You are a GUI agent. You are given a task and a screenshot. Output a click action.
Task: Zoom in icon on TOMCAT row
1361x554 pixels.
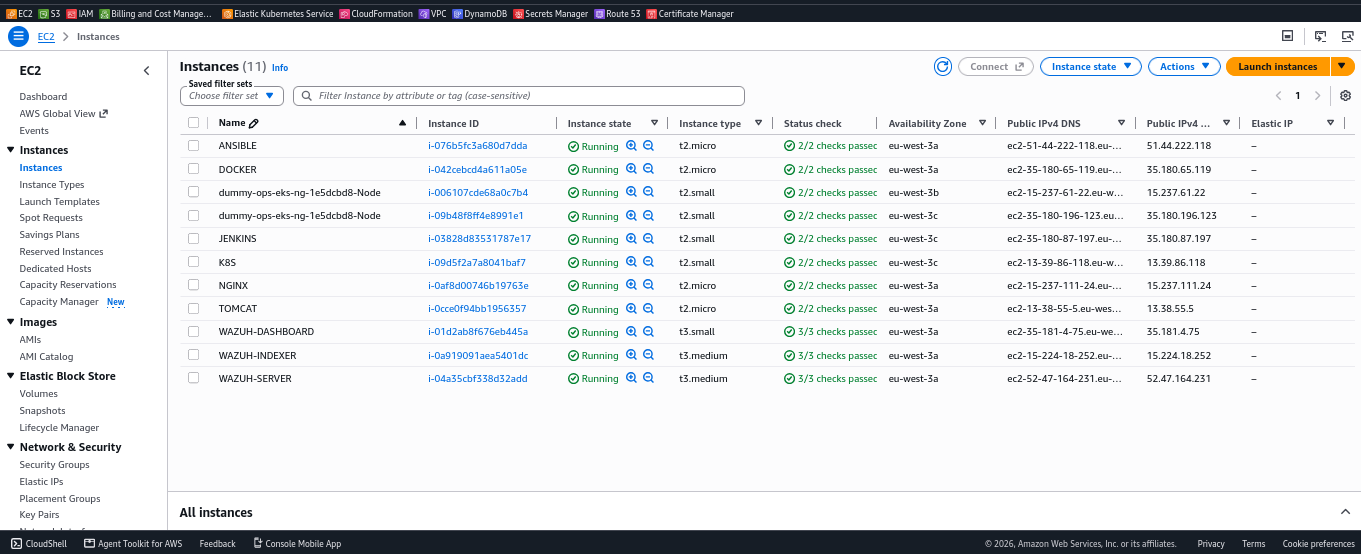click(x=631, y=308)
